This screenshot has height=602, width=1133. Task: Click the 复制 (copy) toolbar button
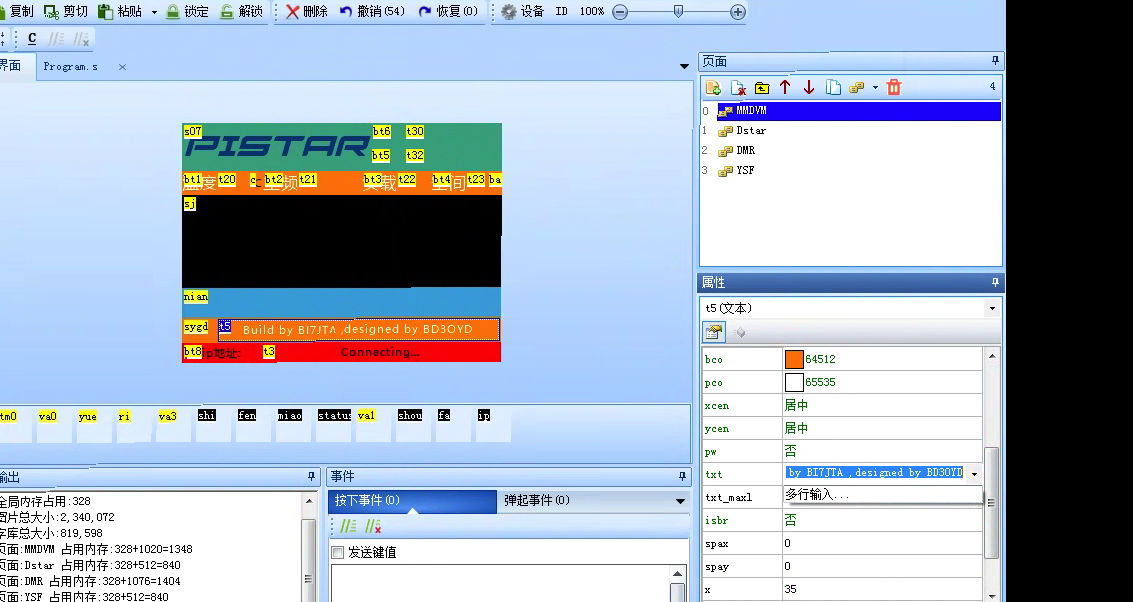(x=17, y=12)
